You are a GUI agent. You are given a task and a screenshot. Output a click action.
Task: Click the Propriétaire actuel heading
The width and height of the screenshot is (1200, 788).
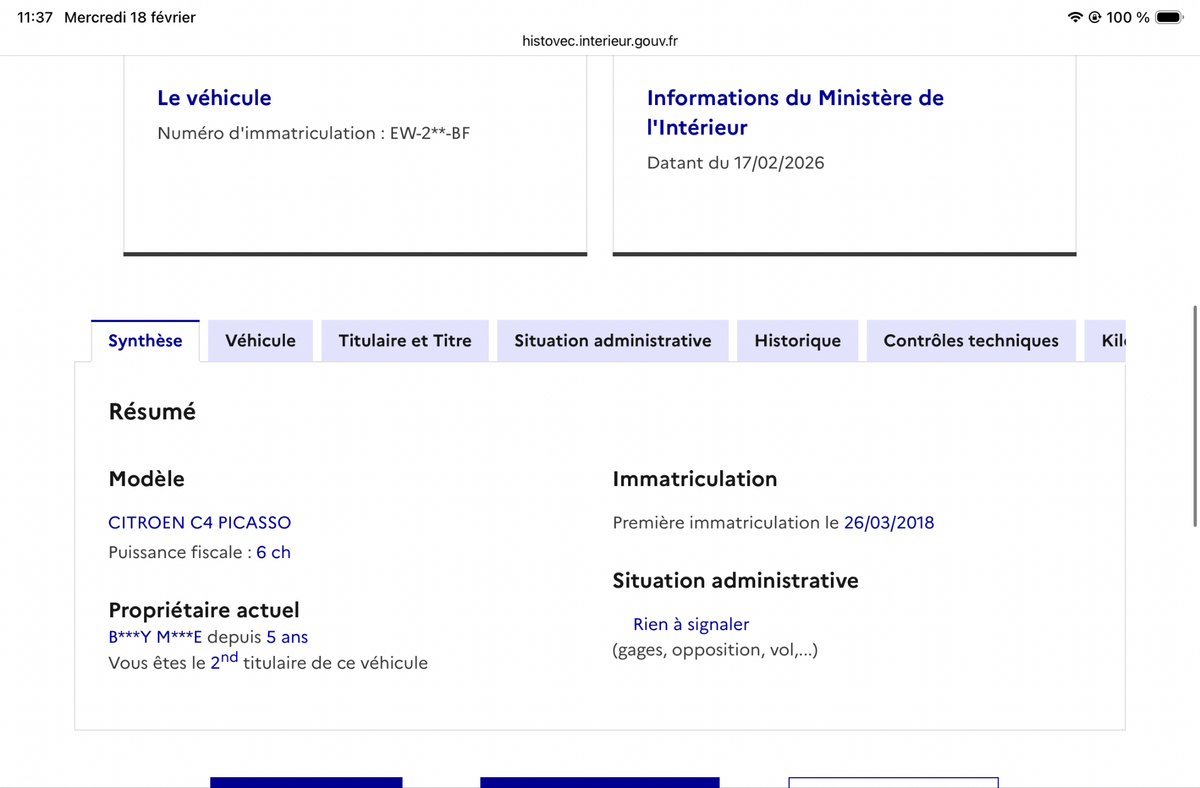click(204, 610)
